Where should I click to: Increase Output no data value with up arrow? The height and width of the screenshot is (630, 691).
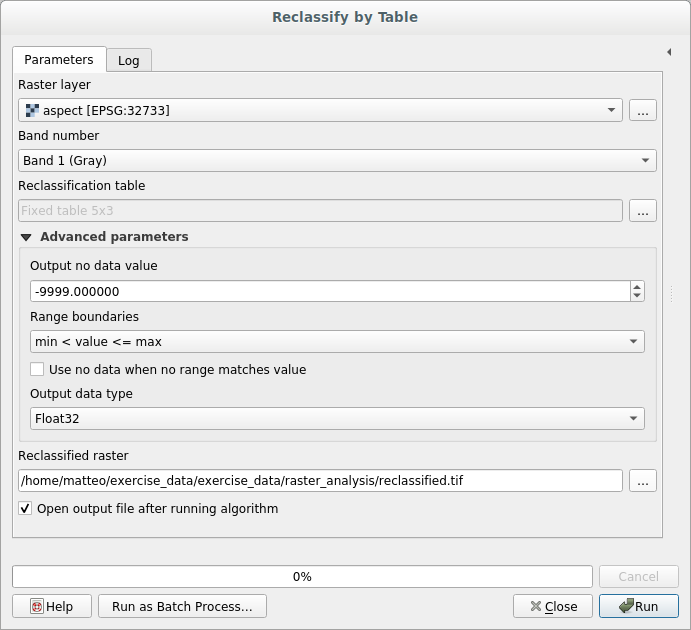[x=637, y=286]
